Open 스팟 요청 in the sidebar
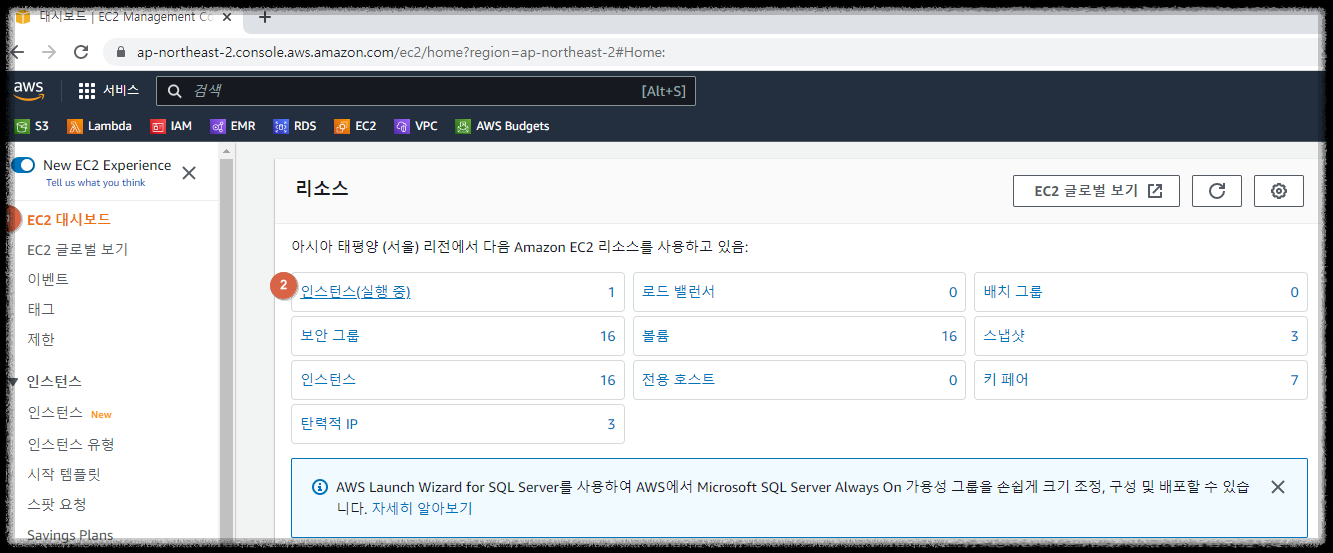Viewport: 1333px width, 553px height. pyautogui.click(x=57, y=503)
